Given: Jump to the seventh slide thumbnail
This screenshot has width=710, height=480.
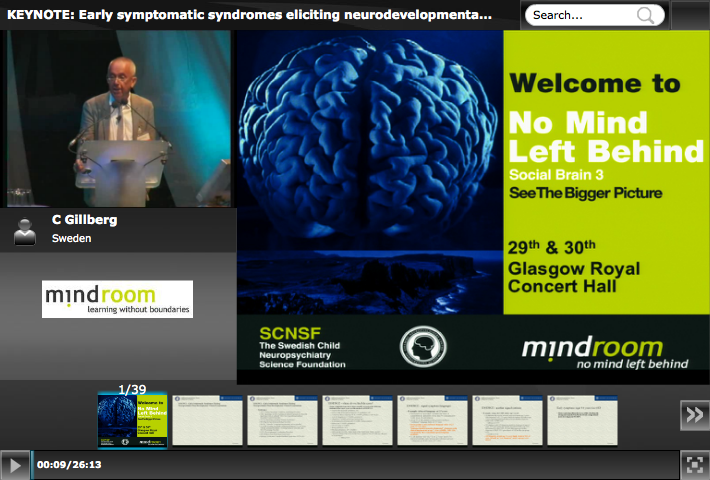Looking at the screenshot, I should [582, 420].
